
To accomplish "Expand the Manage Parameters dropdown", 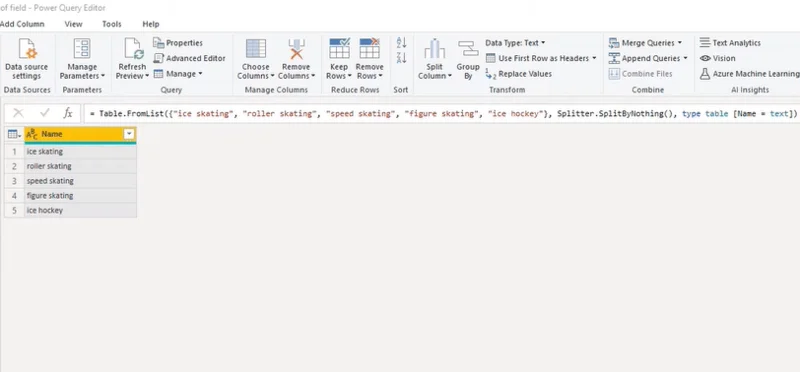I will click(103, 76).
